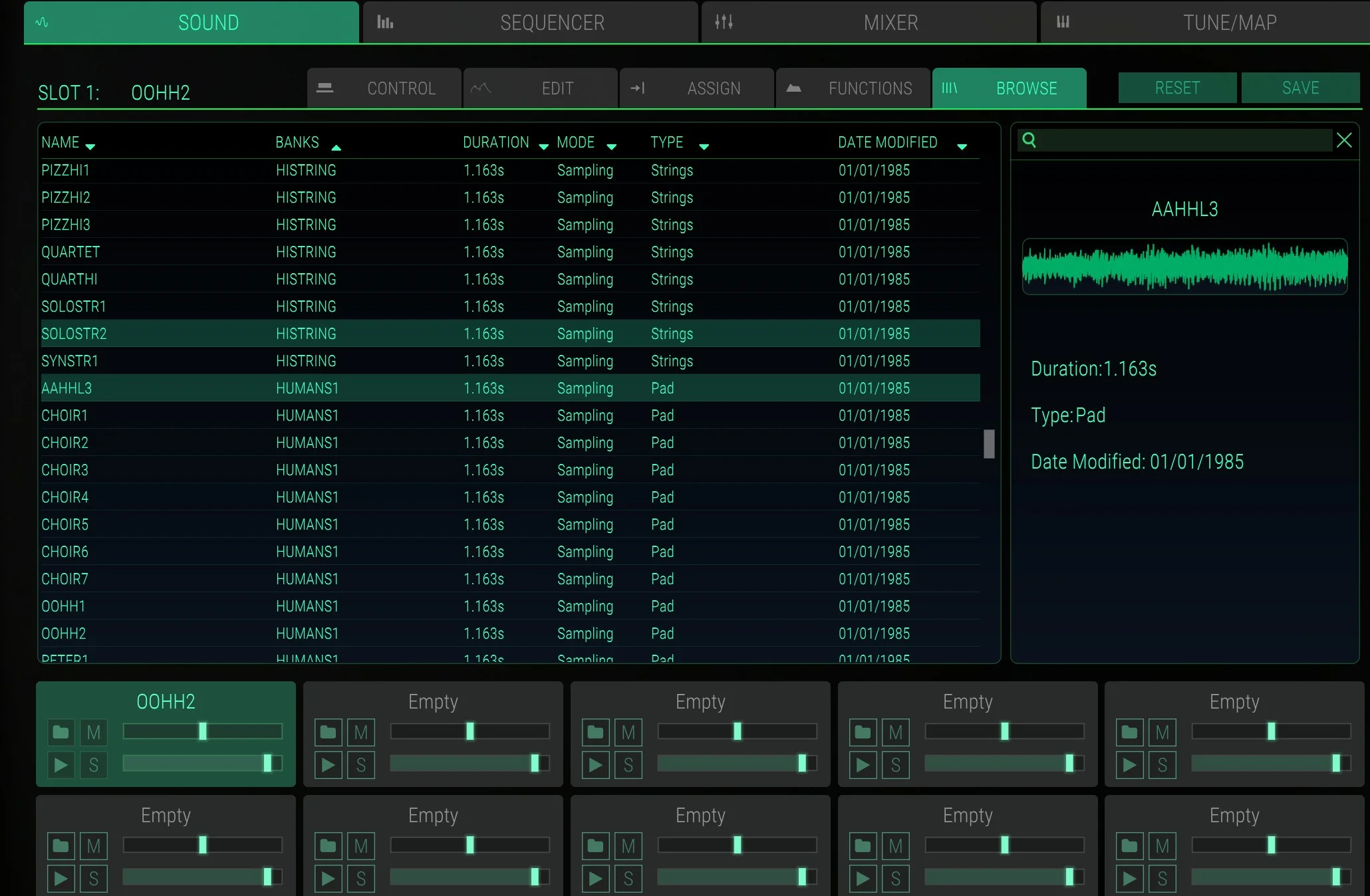Sort by TYPE column arrow

704,147
